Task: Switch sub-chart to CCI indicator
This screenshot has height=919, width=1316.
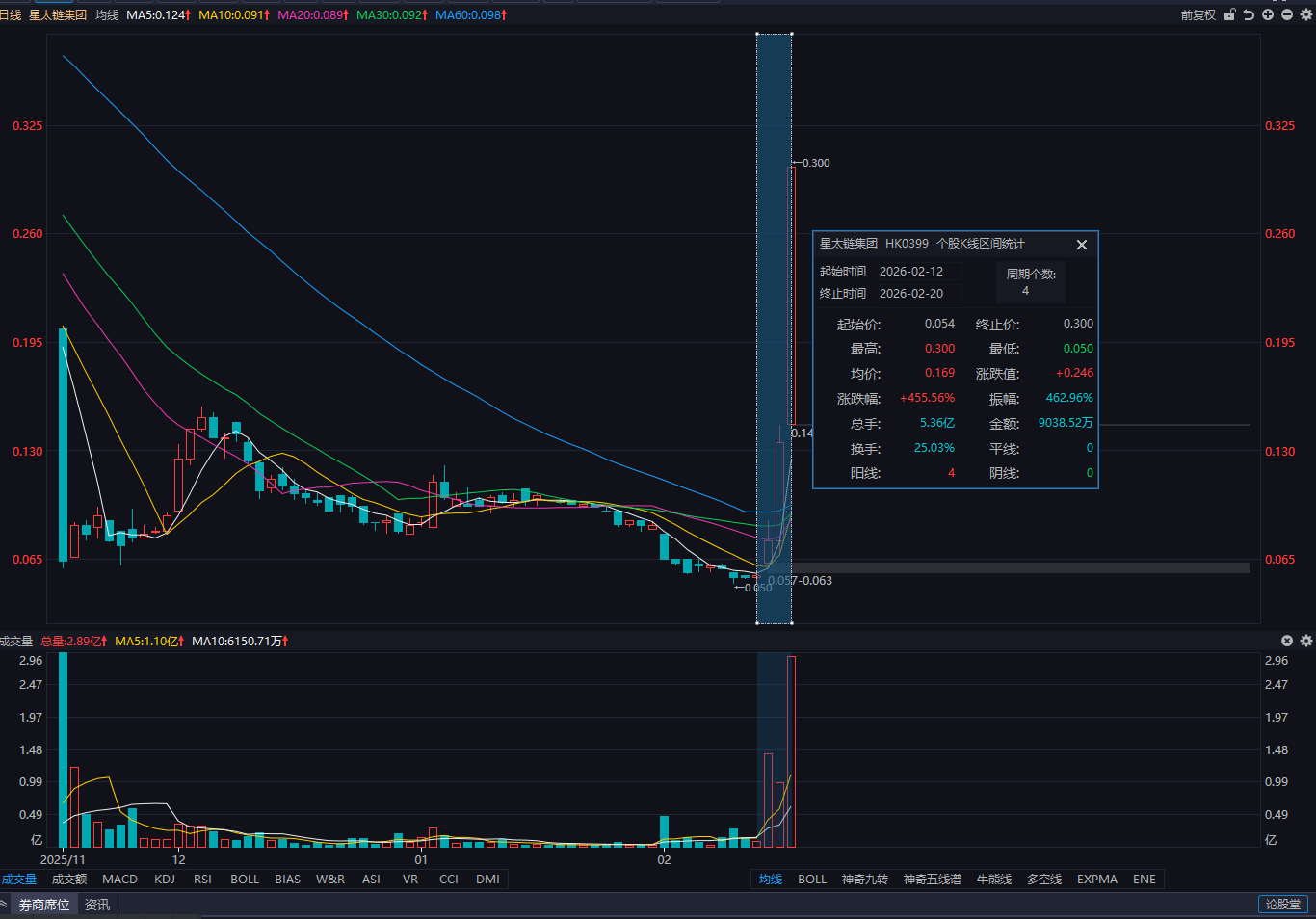Action: pos(449,880)
